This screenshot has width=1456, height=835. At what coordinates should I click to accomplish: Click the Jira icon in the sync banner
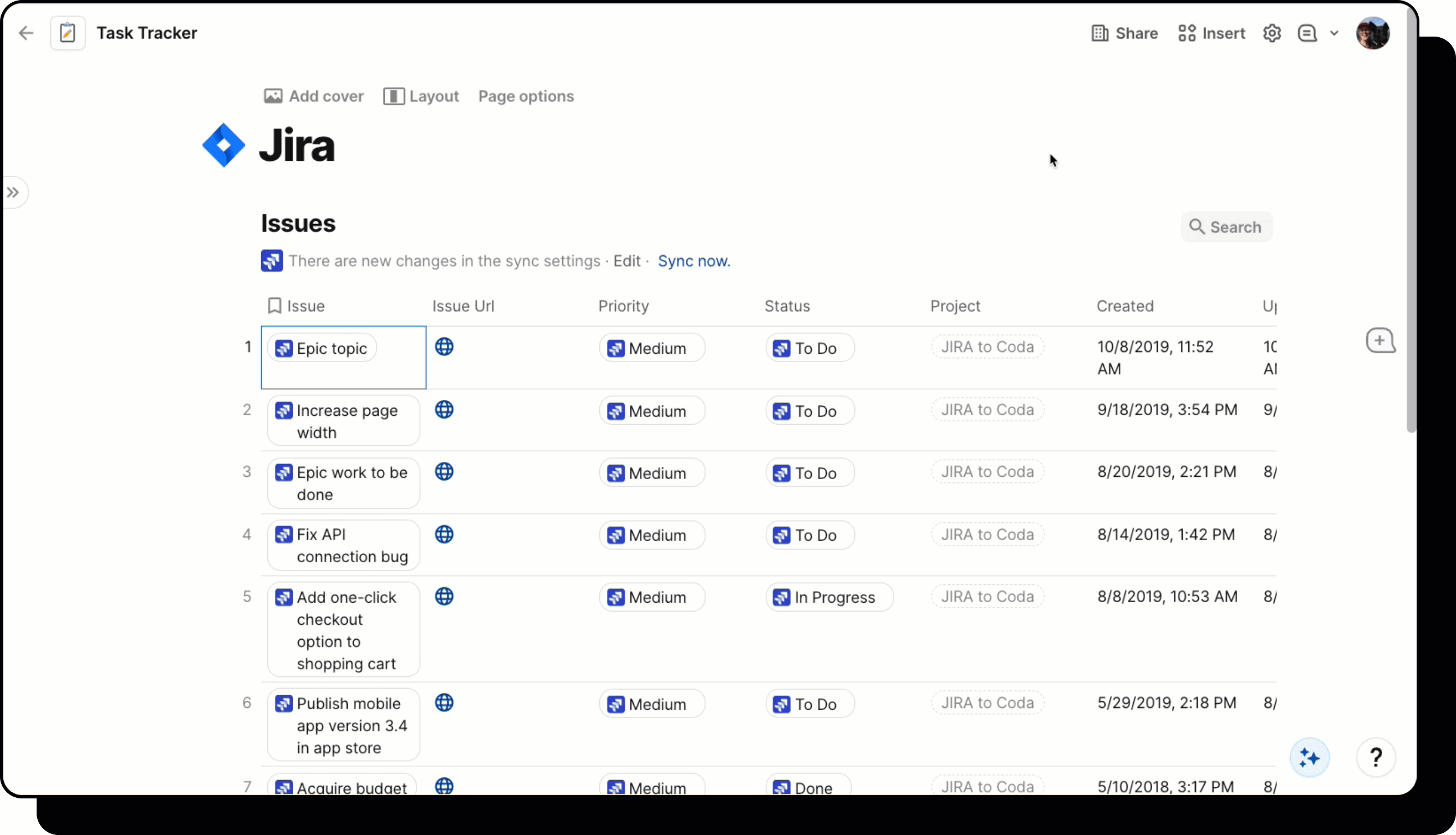pos(272,261)
